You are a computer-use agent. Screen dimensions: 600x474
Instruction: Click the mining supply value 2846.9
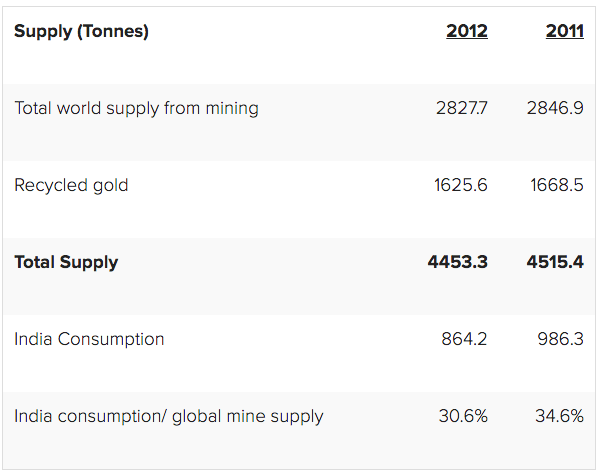pyautogui.click(x=555, y=108)
